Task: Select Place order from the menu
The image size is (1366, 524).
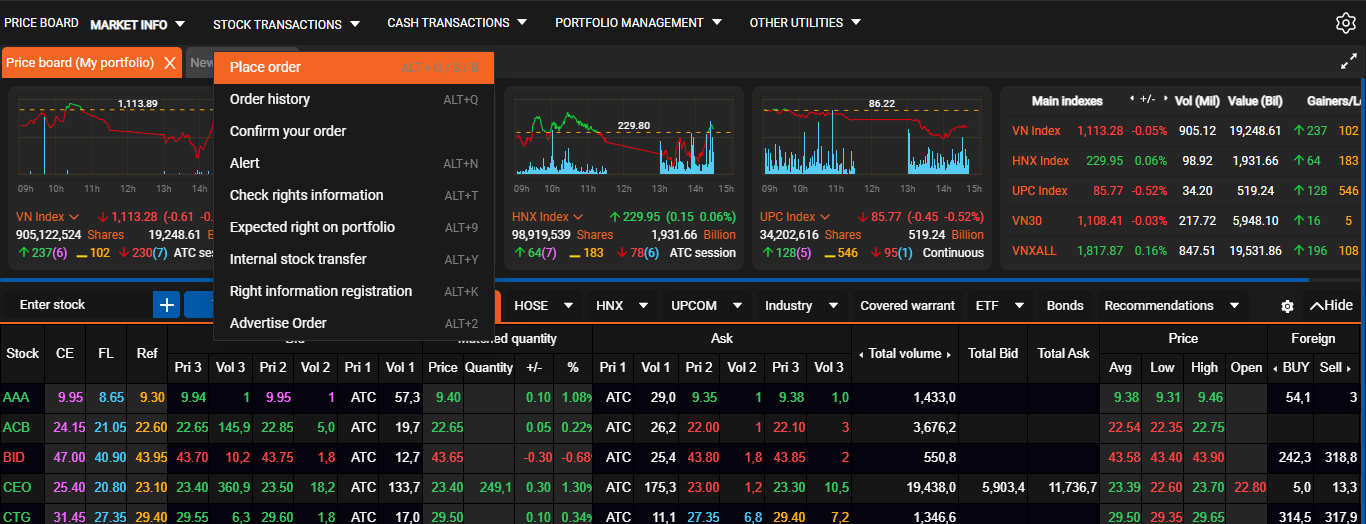Action: (x=265, y=67)
